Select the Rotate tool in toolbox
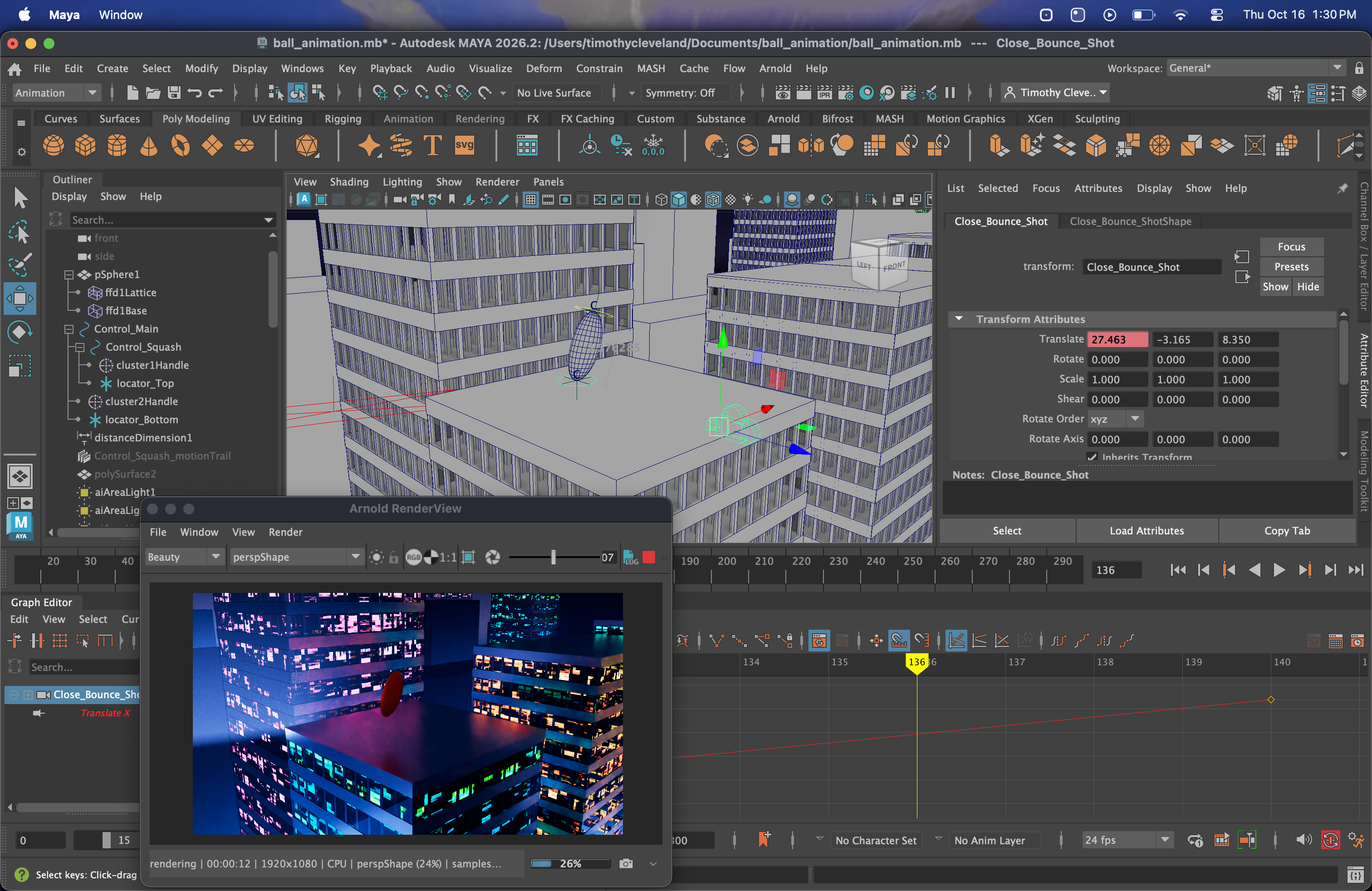 coord(20,332)
